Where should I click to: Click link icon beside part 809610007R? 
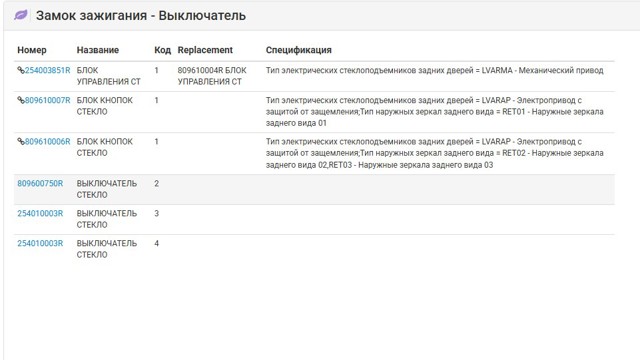tap(21, 100)
